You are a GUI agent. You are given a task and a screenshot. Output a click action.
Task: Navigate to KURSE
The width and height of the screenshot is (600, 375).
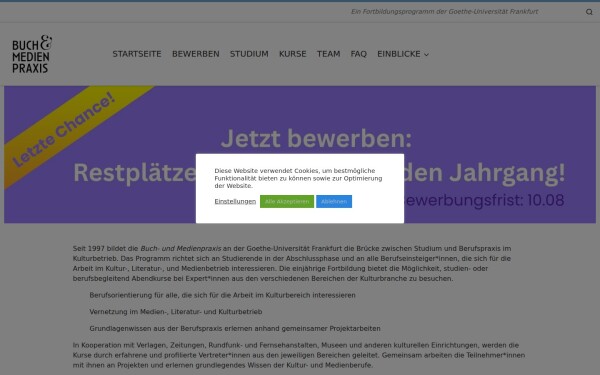(x=292, y=54)
